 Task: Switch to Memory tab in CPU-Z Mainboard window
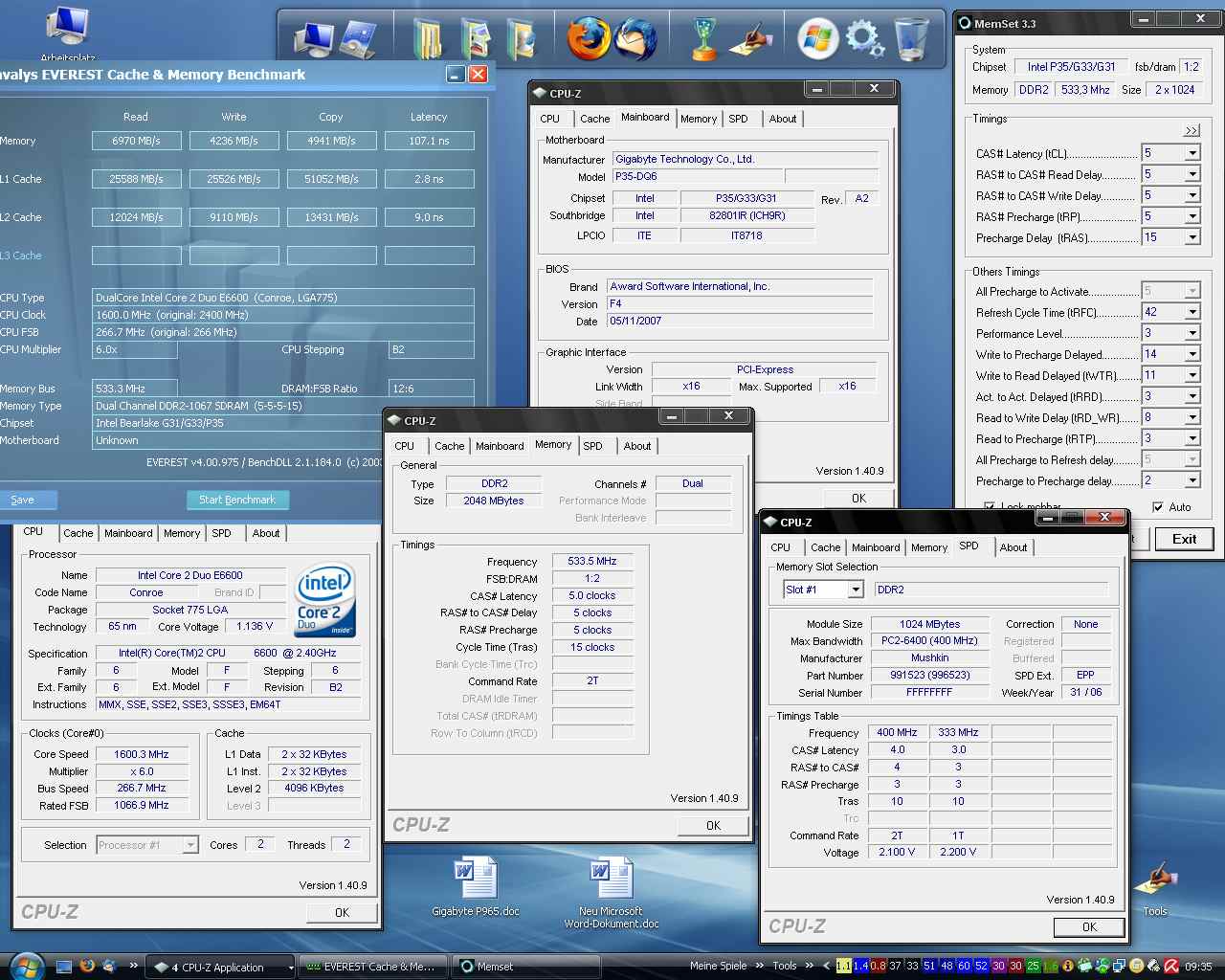(699, 119)
